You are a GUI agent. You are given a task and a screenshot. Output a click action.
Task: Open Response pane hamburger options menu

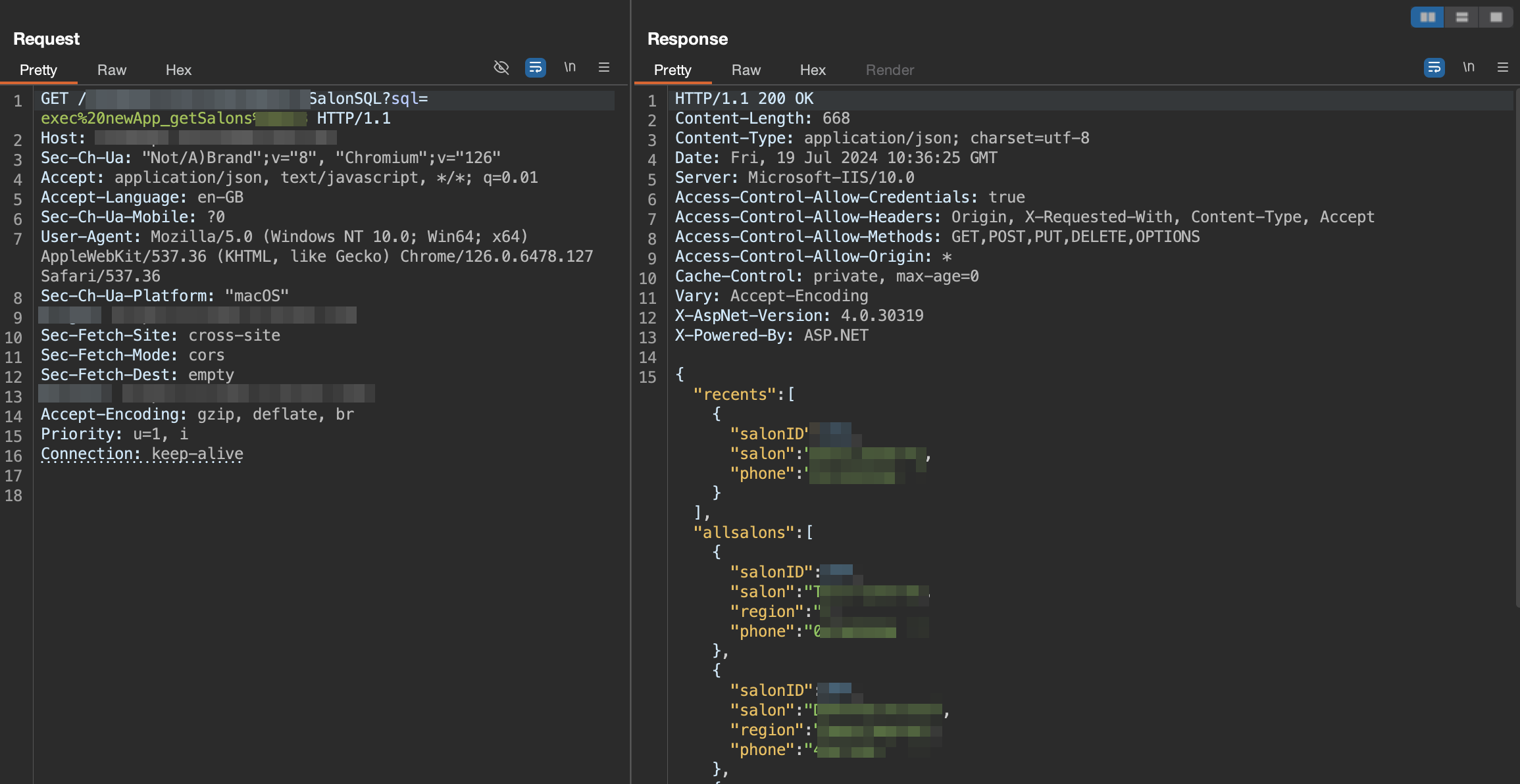1502,67
